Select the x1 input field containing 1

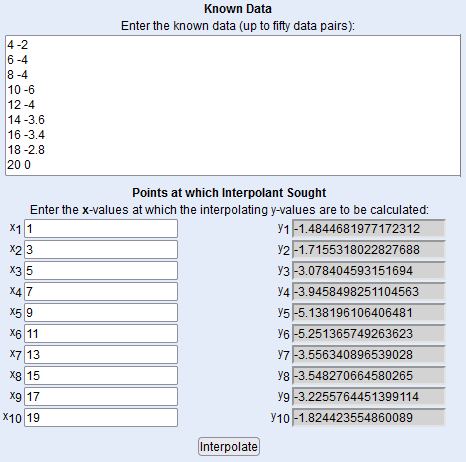101,229
